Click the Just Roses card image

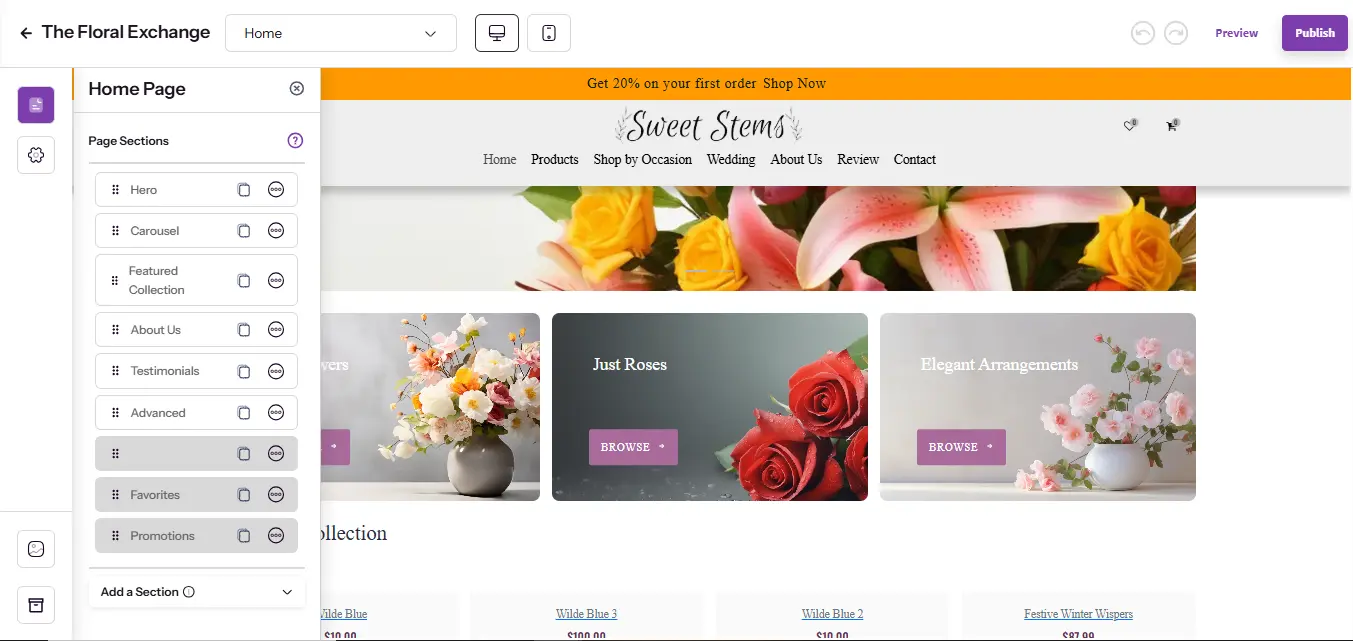pyautogui.click(x=710, y=407)
